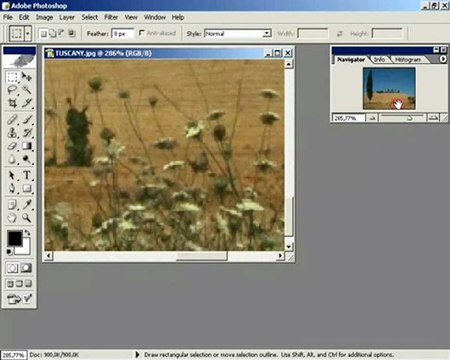
Task: Open the View menu
Action: tap(131, 17)
